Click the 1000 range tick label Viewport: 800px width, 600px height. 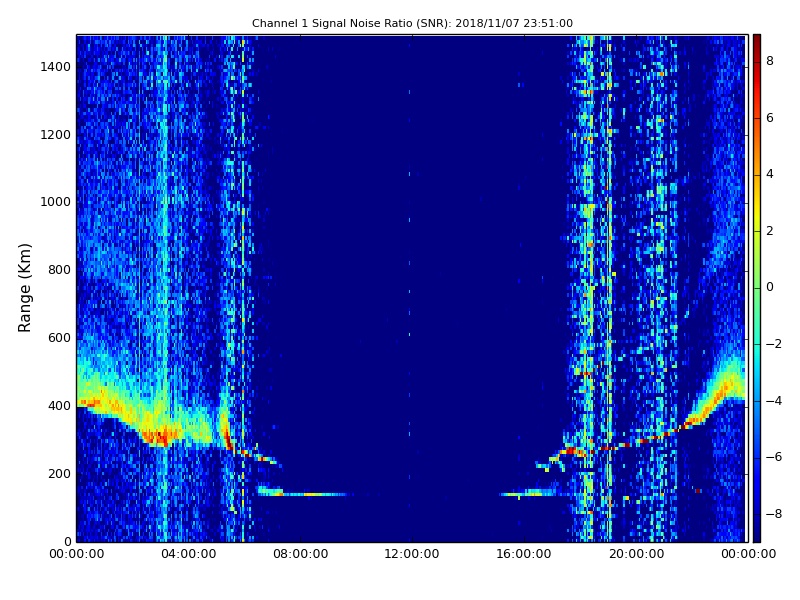(56, 202)
